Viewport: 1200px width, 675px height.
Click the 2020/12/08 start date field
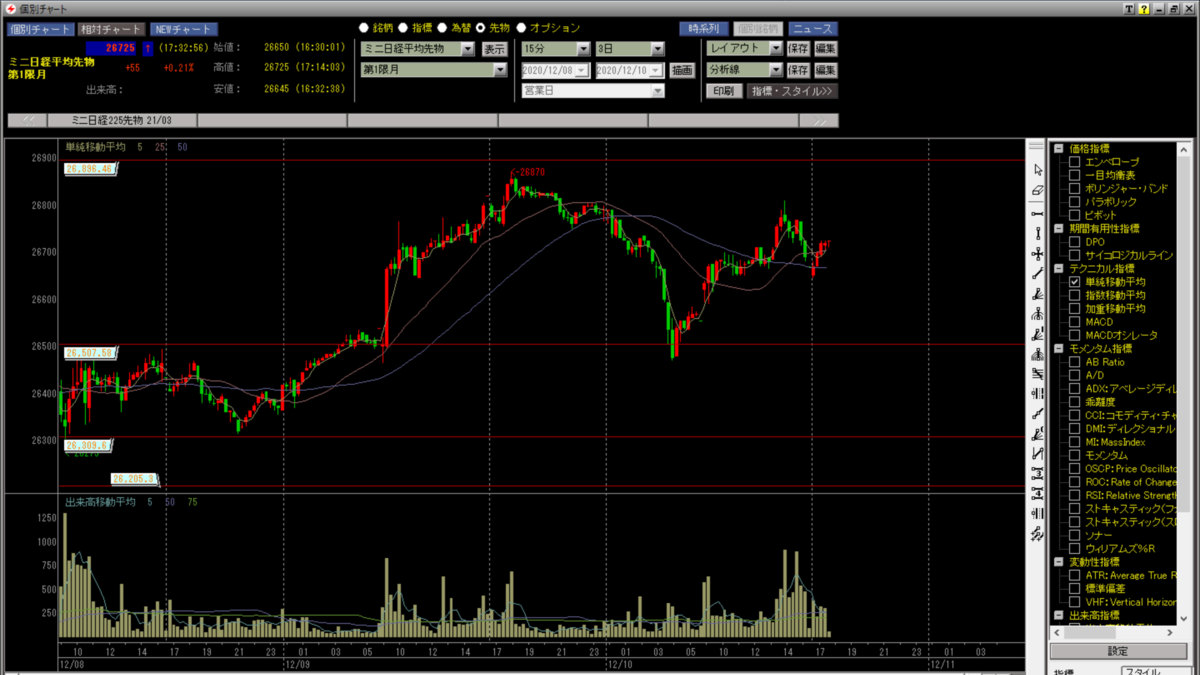[555, 70]
